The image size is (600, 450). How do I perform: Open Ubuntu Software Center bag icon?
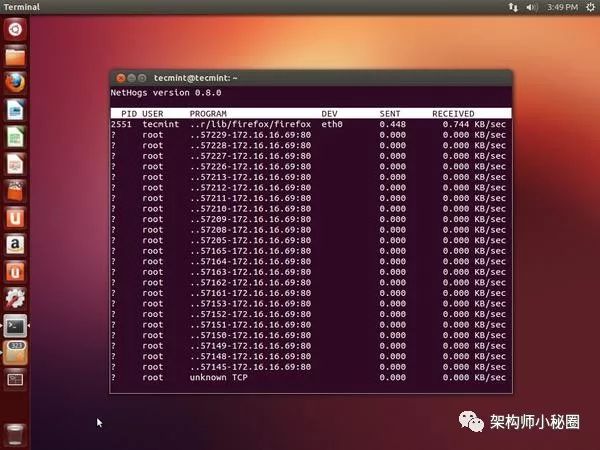tap(15, 191)
